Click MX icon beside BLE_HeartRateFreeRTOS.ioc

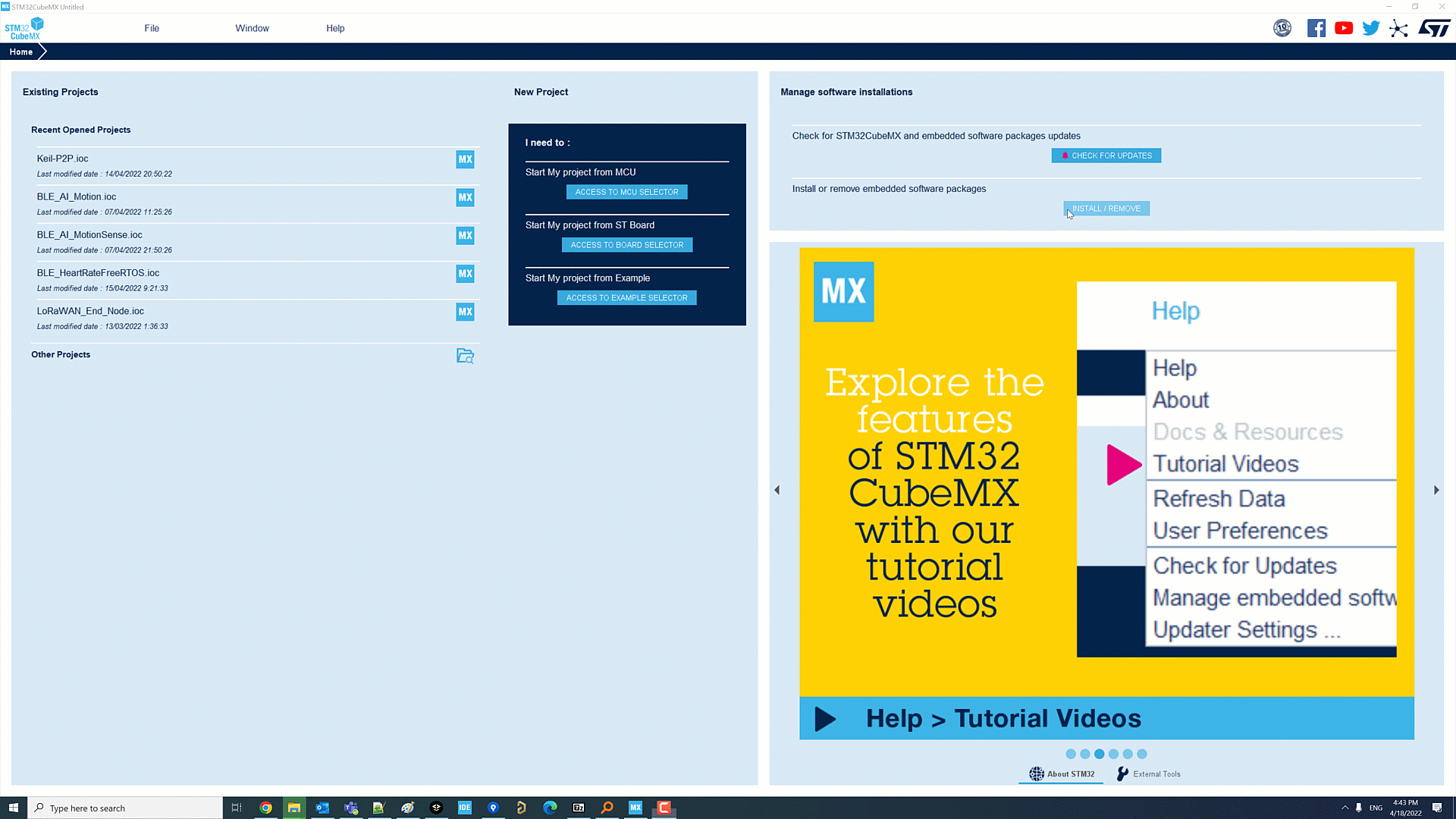(465, 274)
